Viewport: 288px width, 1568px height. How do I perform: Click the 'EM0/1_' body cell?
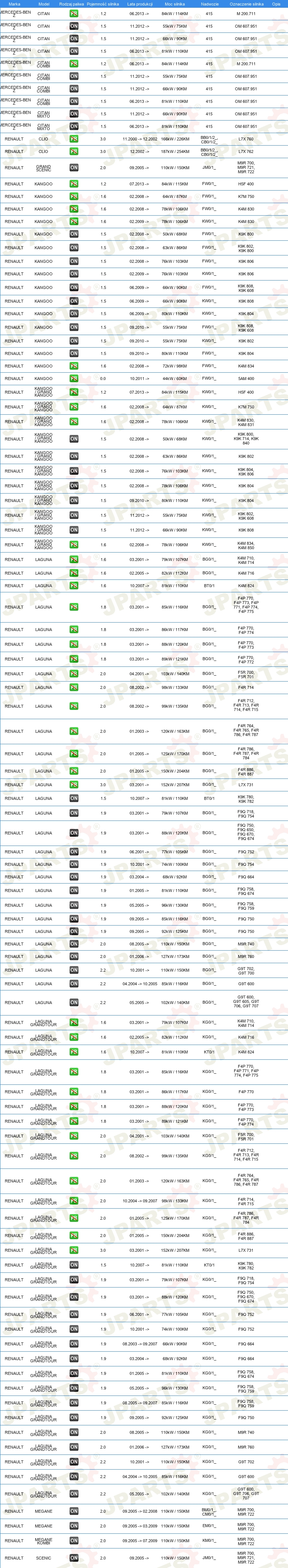click(209, 1525)
